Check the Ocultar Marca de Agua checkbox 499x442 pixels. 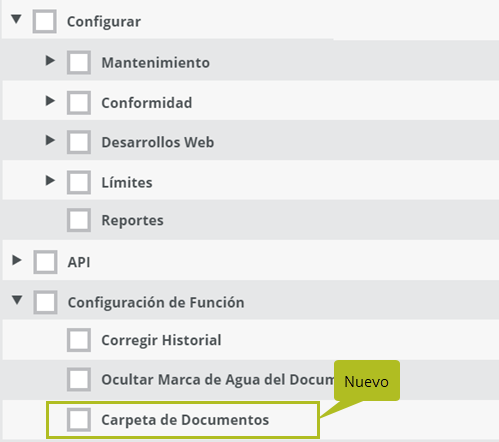coord(79,379)
